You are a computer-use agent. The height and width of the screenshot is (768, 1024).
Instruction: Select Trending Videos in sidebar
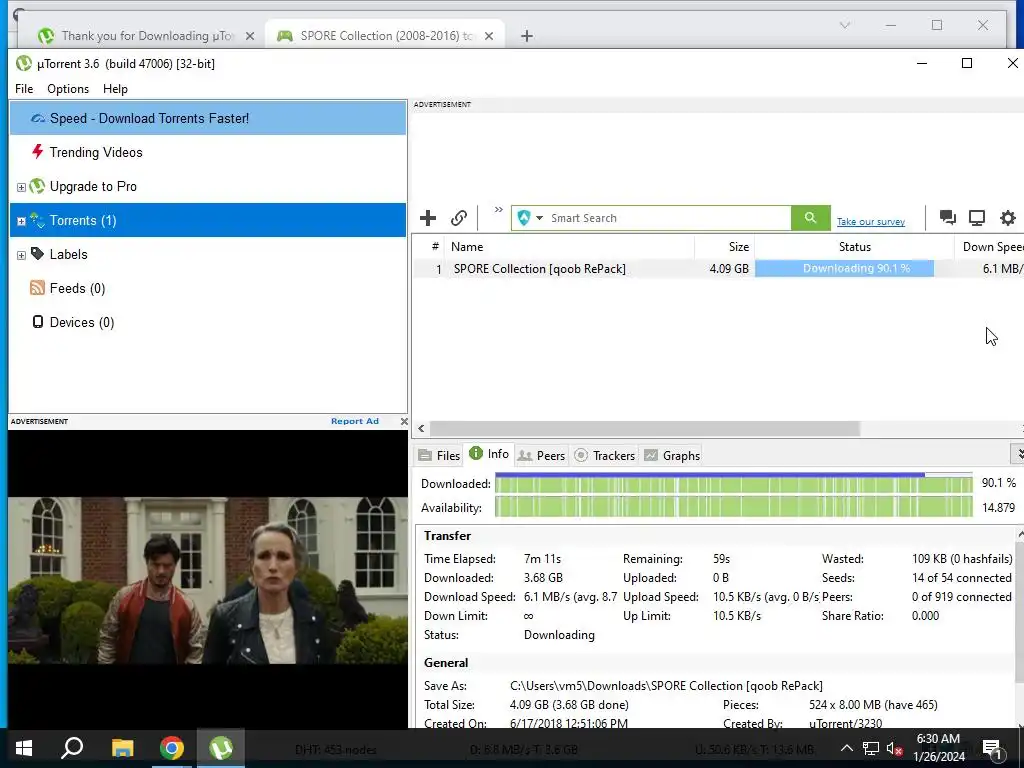pos(208,152)
